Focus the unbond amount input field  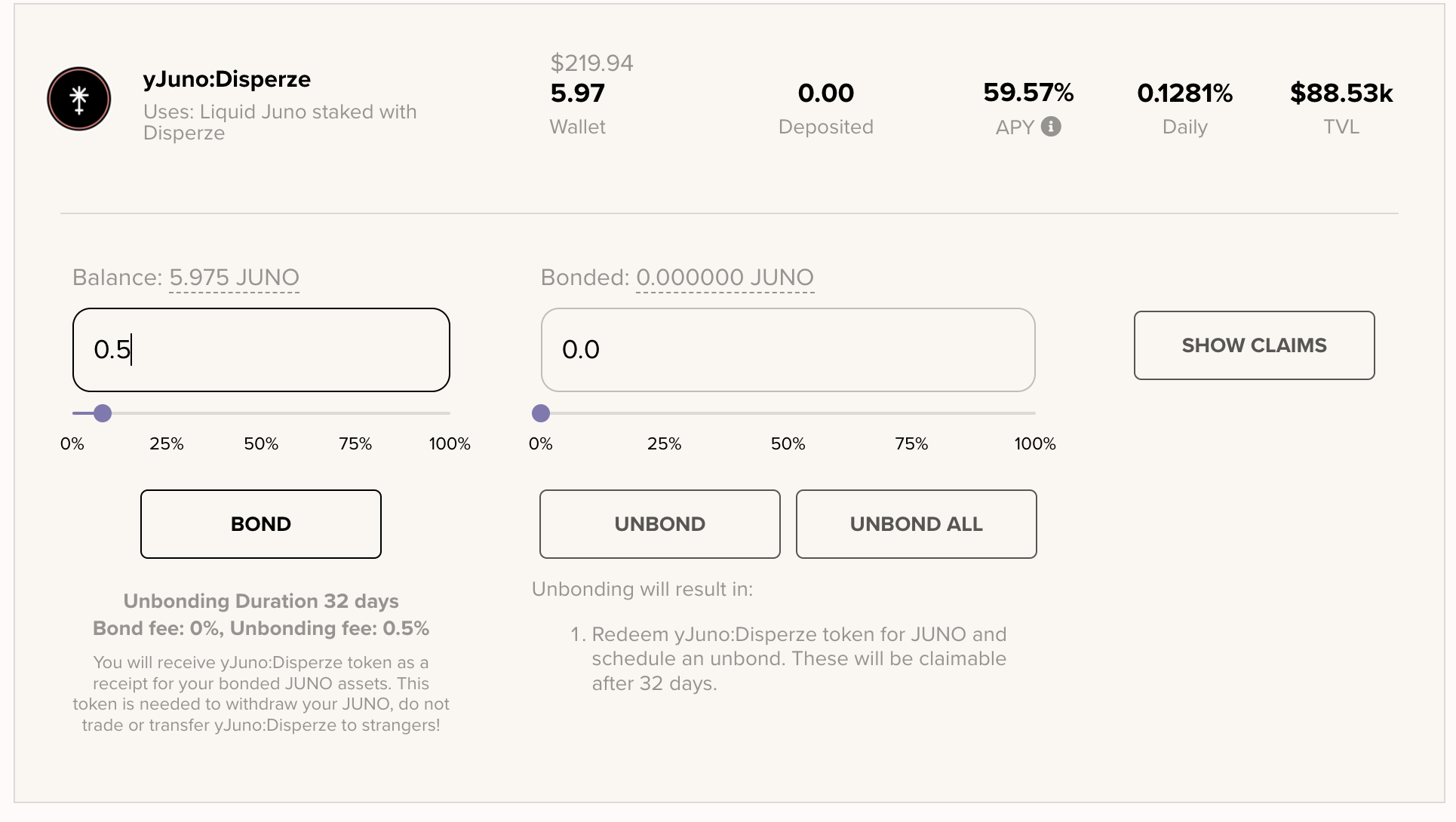[788, 350]
